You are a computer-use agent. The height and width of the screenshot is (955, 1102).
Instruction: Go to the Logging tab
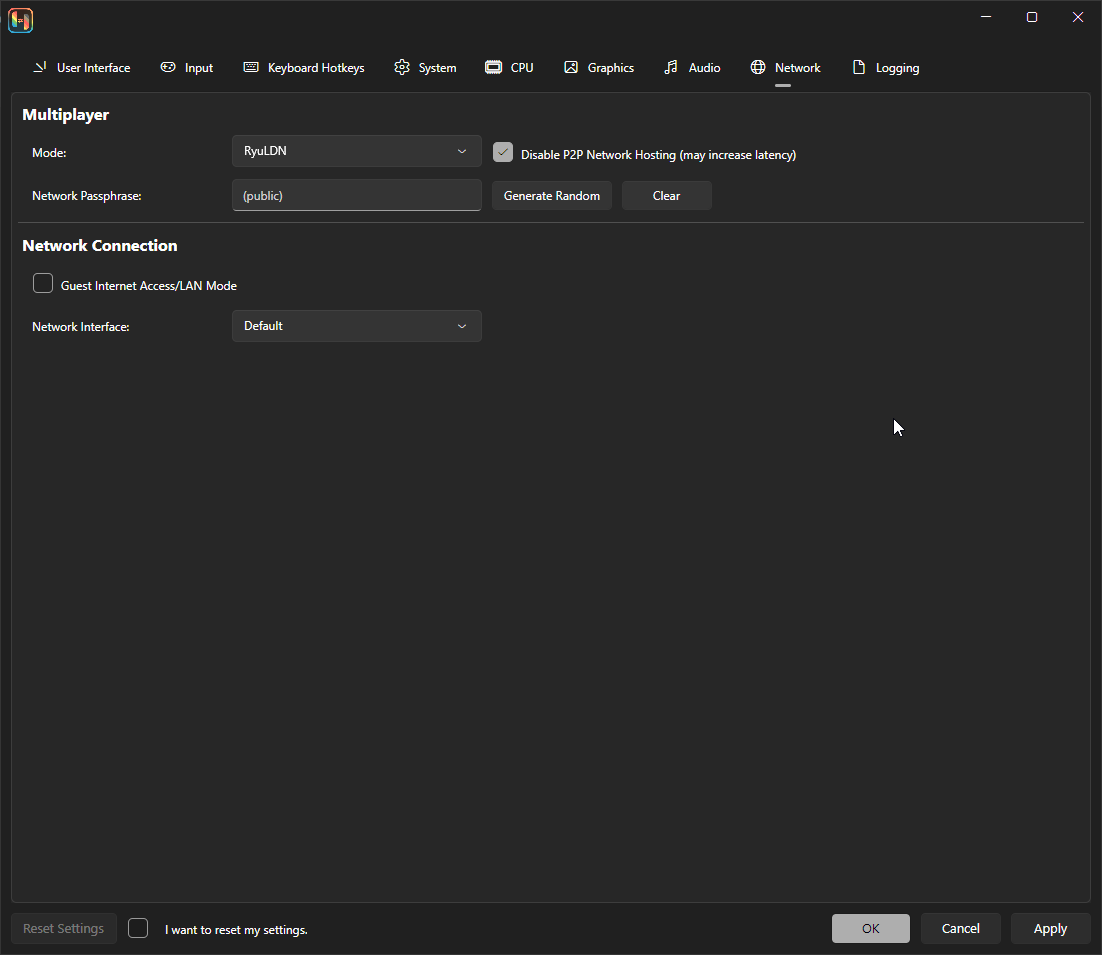pyautogui.click(x=886, y=67)
